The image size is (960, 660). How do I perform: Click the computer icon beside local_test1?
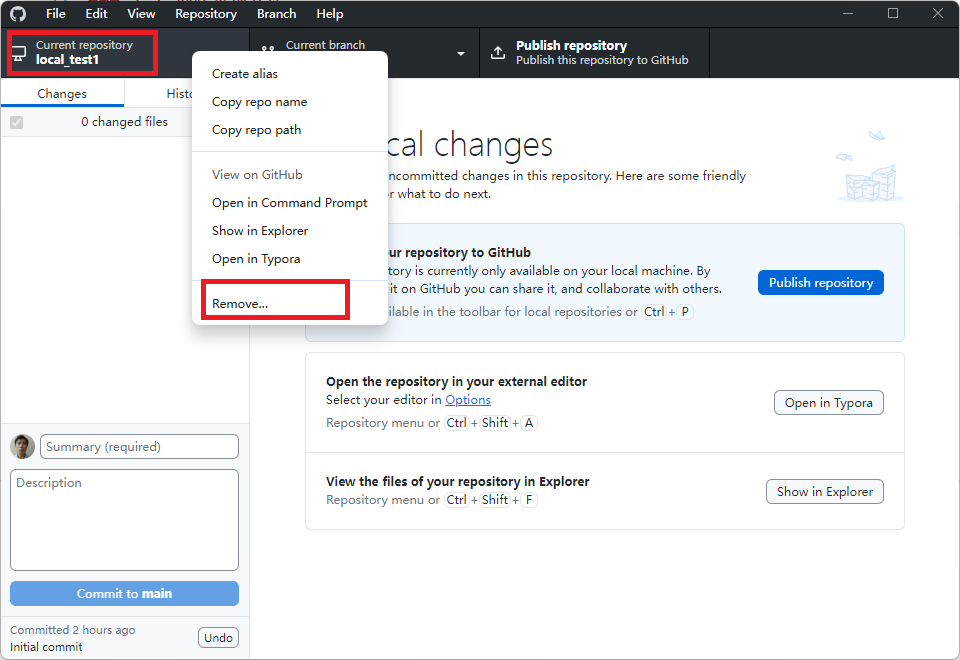(x=19, y=53)
